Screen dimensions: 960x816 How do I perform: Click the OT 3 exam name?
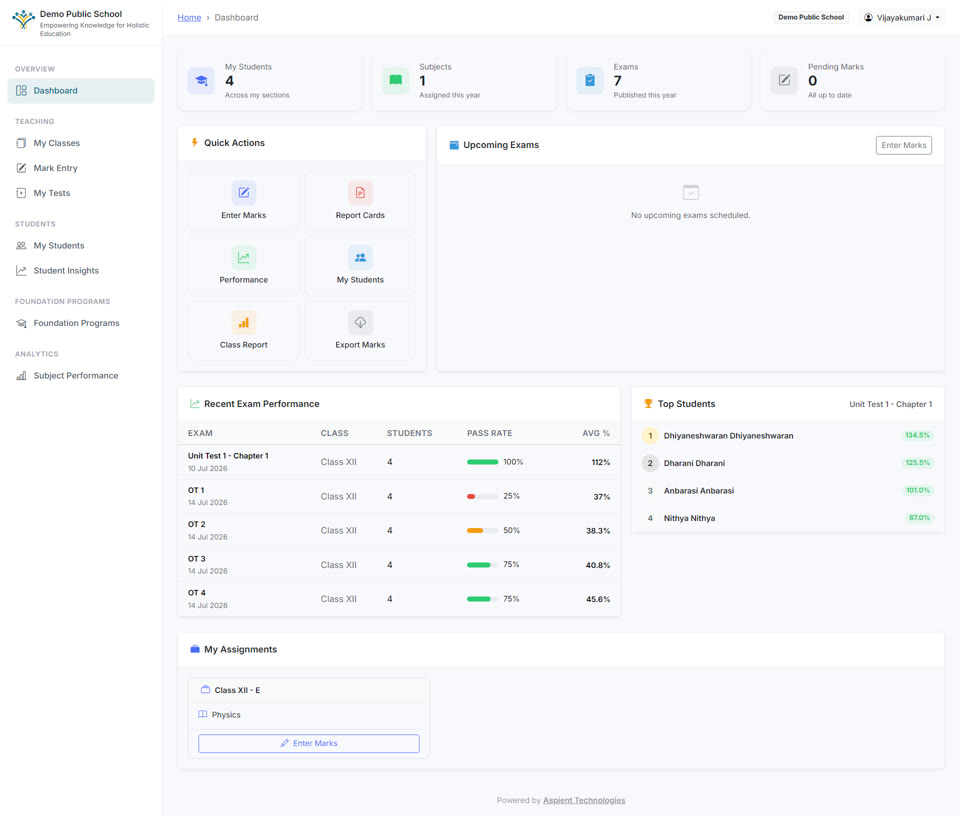pos(197,559)
